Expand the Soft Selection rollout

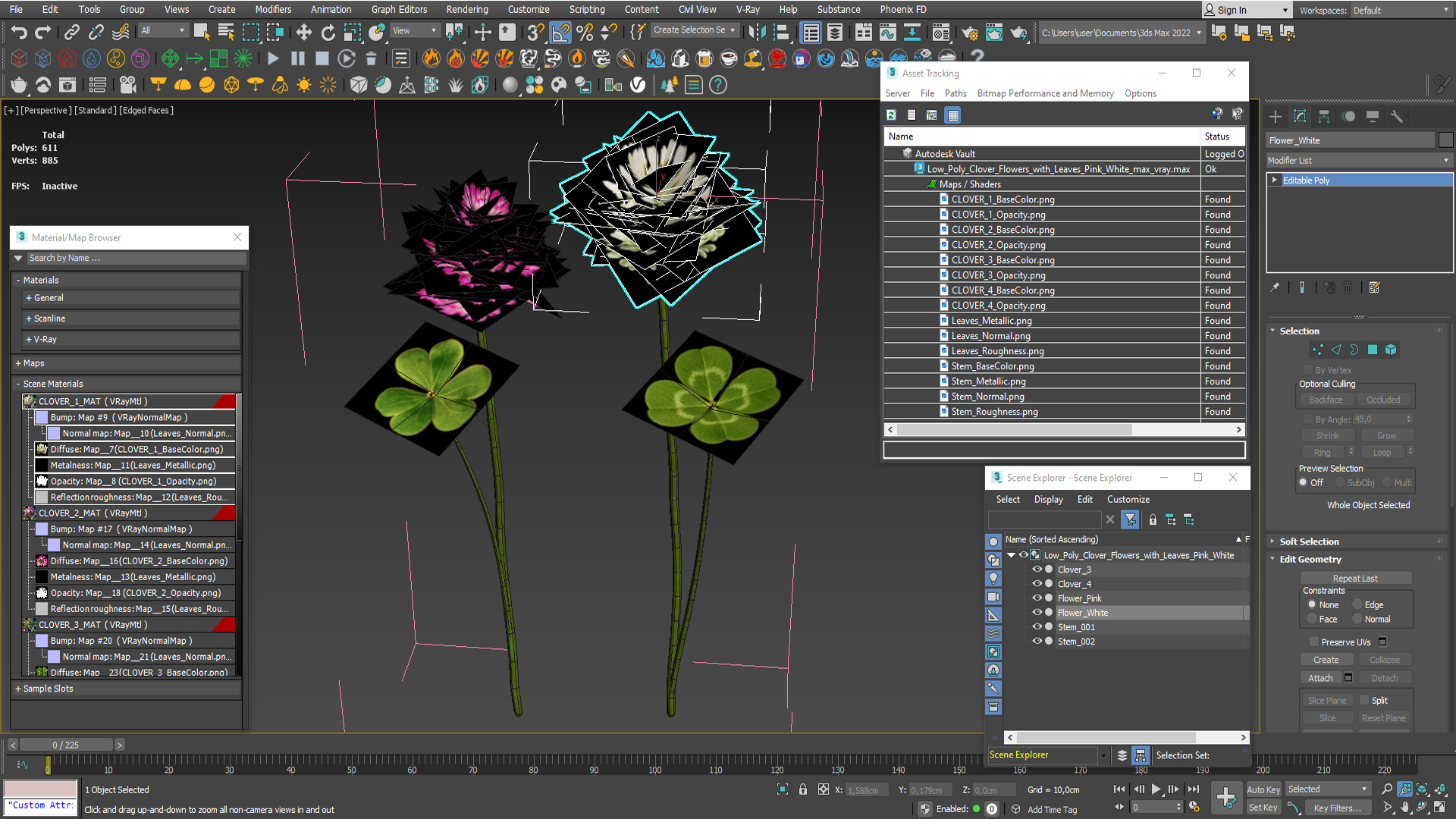pos(1309,541)
